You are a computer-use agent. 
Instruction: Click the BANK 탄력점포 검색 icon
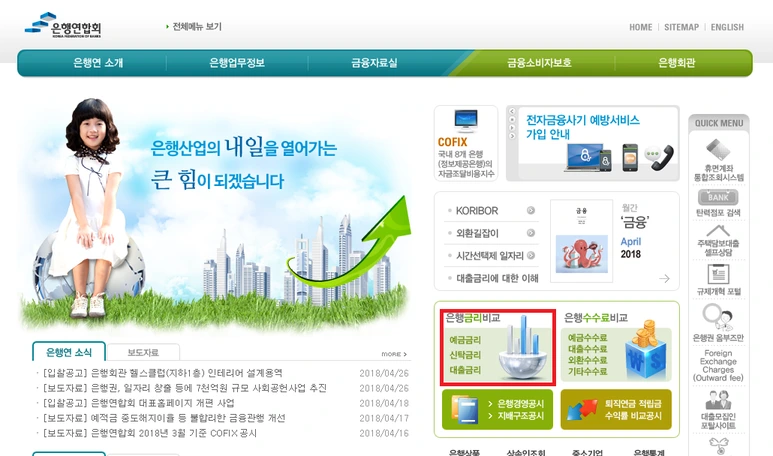[718, 197]
